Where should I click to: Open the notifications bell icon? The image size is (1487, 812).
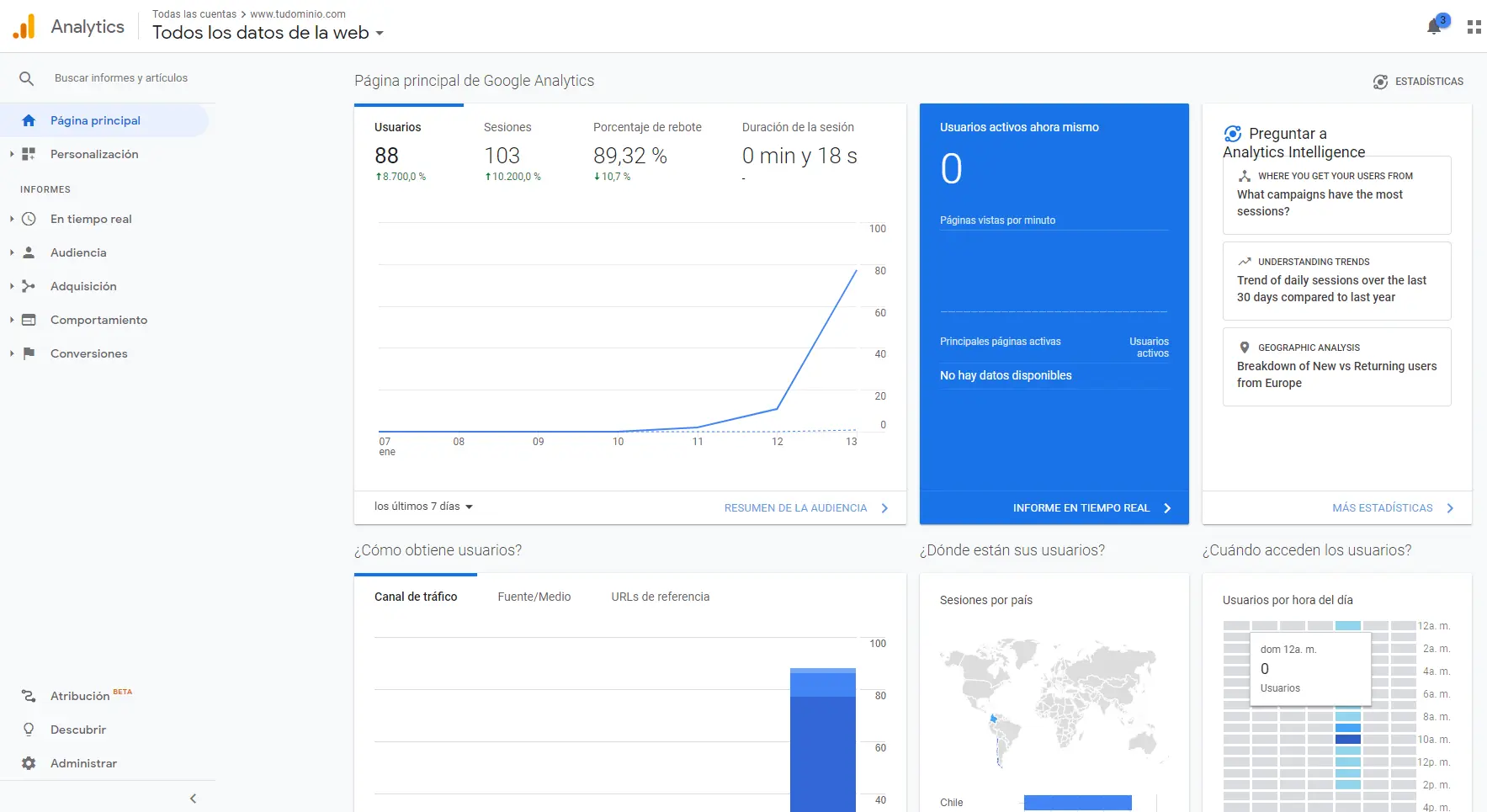click(1434, 27)
